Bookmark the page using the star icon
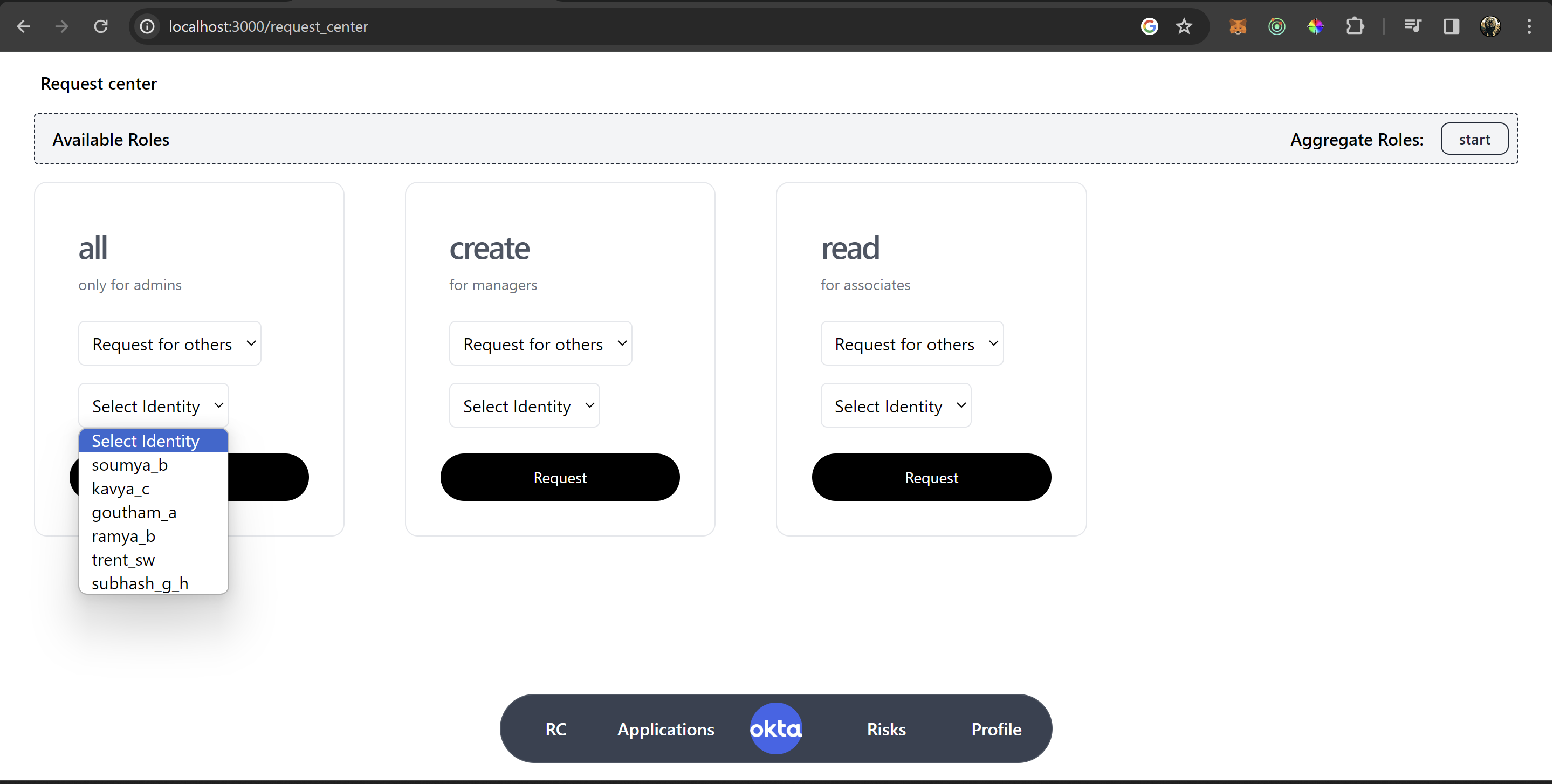Image resolution: width=1553 pixels, height=784 pixels. (1184, 26)
